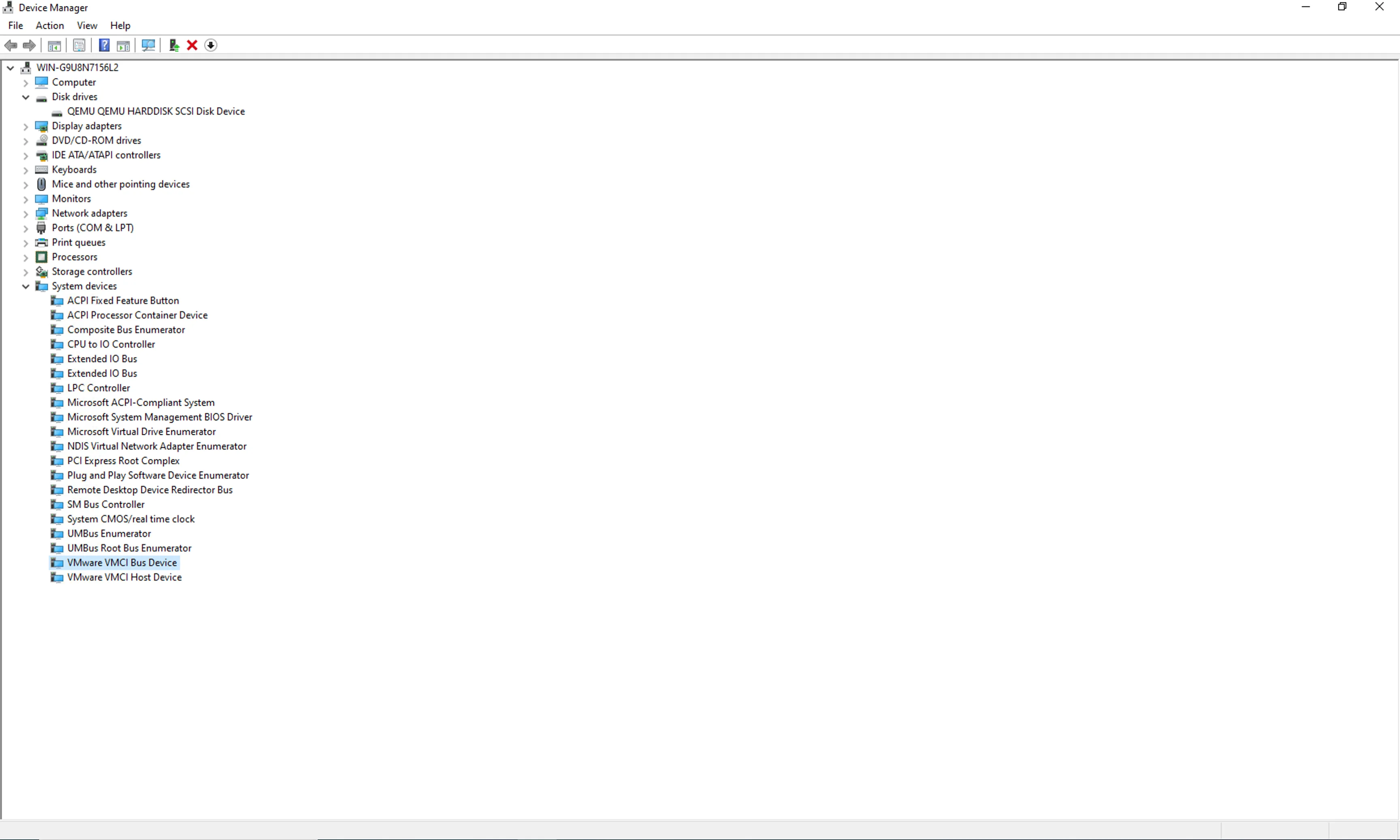Viewport: 1400px width, 840px height.
Task: Select VMware VMCI Bus Device item
Action: [122, 562]
